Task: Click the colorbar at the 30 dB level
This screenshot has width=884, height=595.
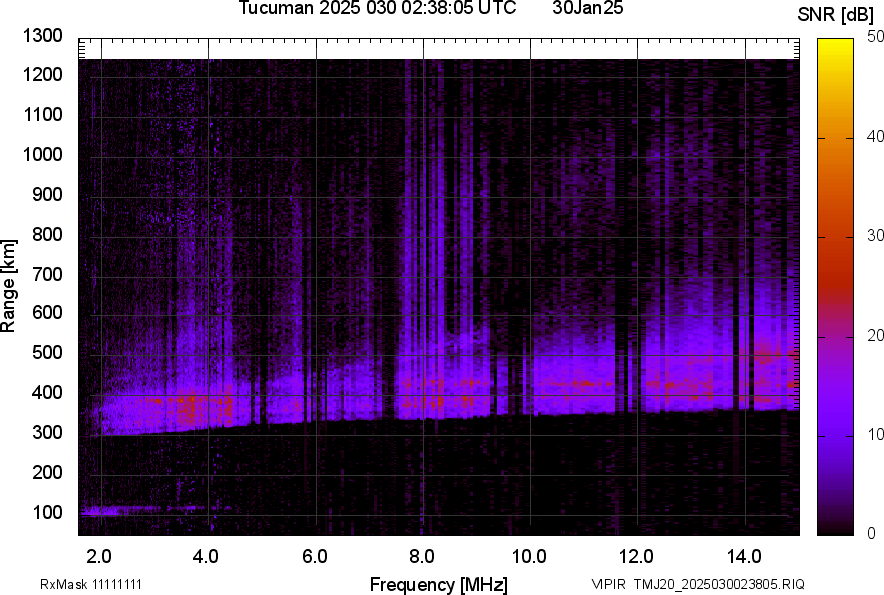Action: coord(836,237)
